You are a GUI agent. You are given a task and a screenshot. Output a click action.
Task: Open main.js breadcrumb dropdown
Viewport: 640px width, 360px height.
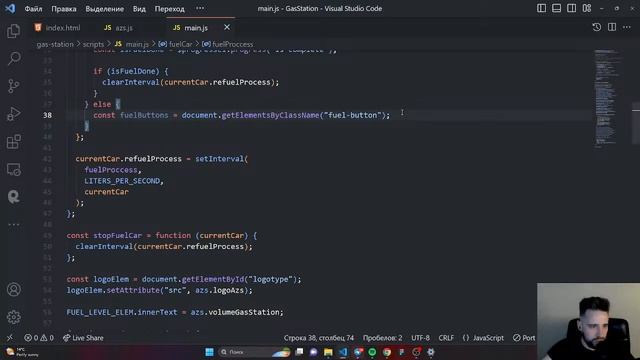pos(131,44)
